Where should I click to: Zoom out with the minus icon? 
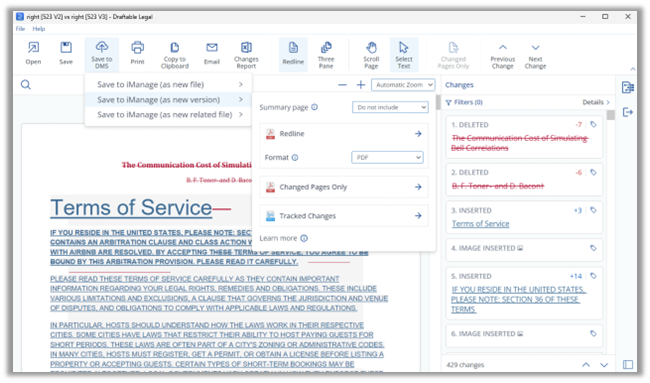point(342,85)
